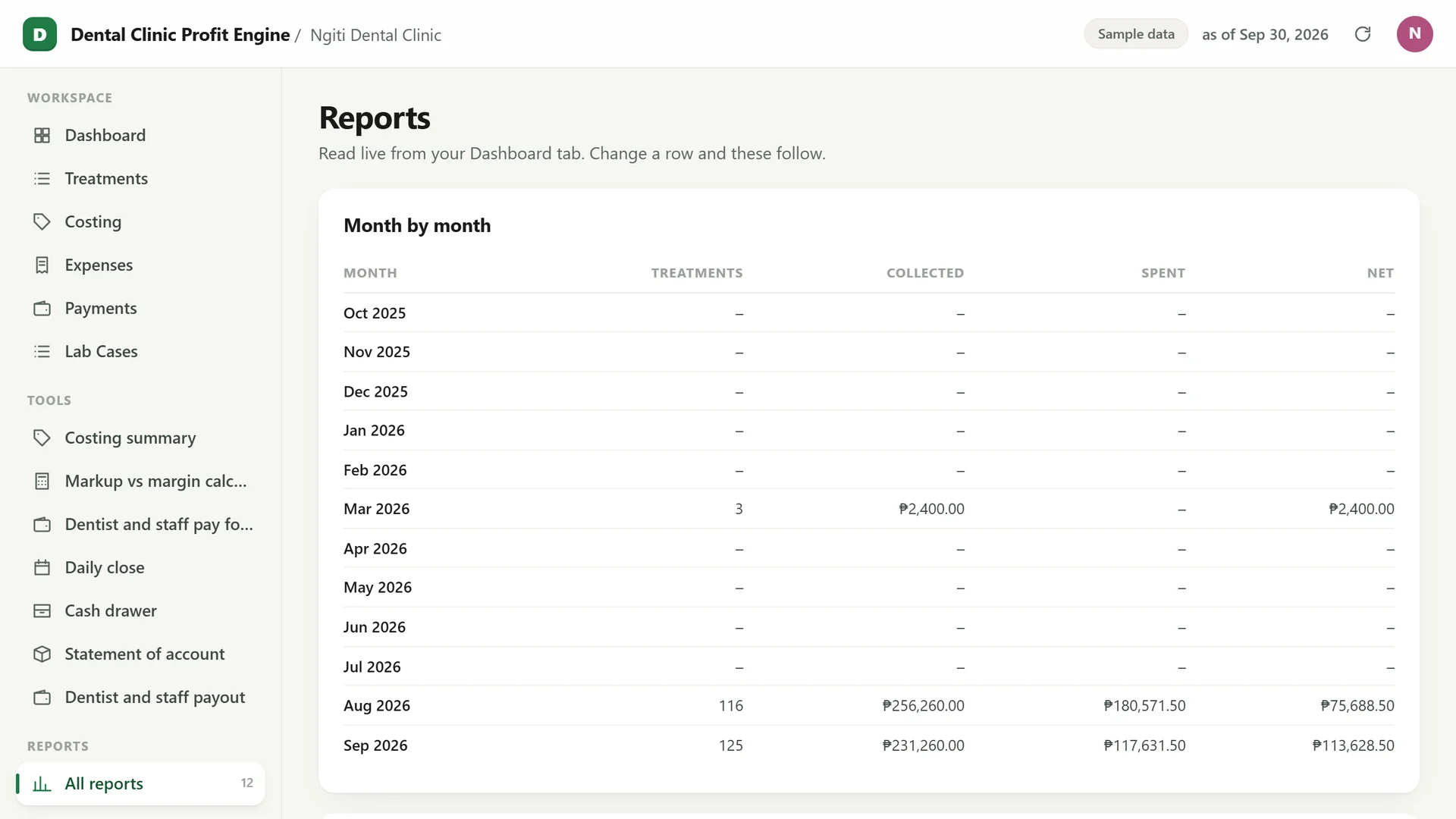The height and width of the screenshot is (819, 1456).
Task: Click the Ngiti Dental Clinic breadcrumb
Action: (375, 35)
